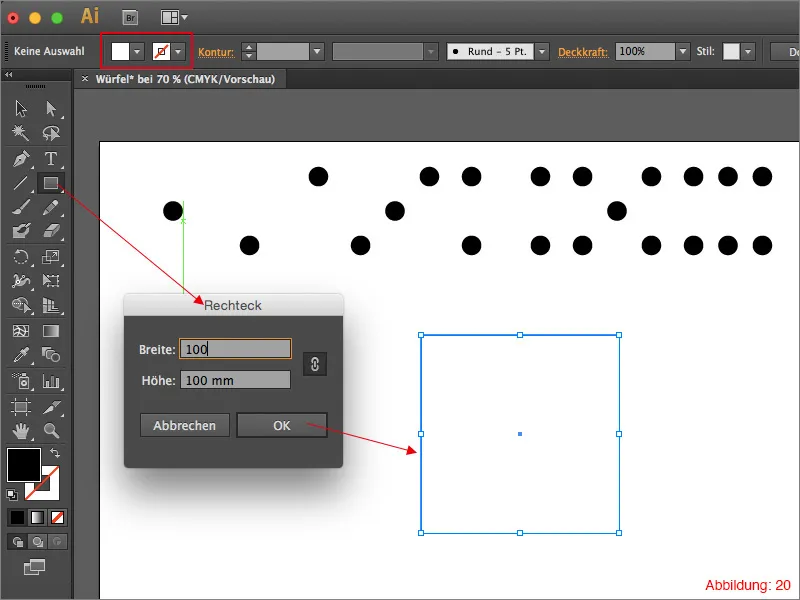Open the fill color dropdown in control bar
800x600 pixels.
coord(137,52)
